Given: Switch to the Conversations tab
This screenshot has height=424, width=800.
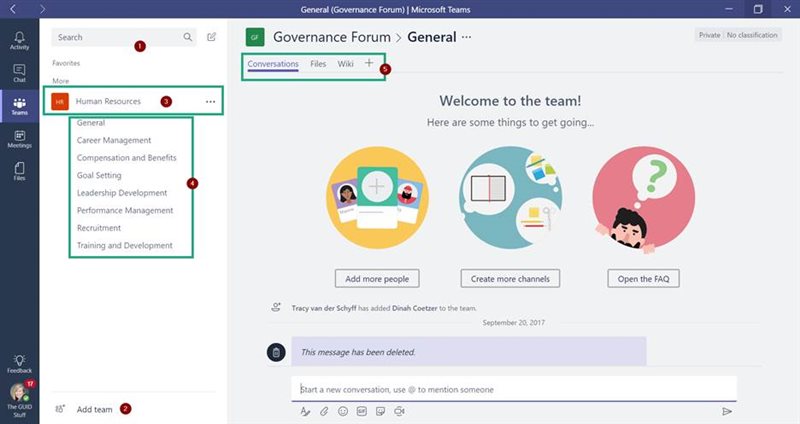Looking at the screenshot, I should [x=273, y=64].
